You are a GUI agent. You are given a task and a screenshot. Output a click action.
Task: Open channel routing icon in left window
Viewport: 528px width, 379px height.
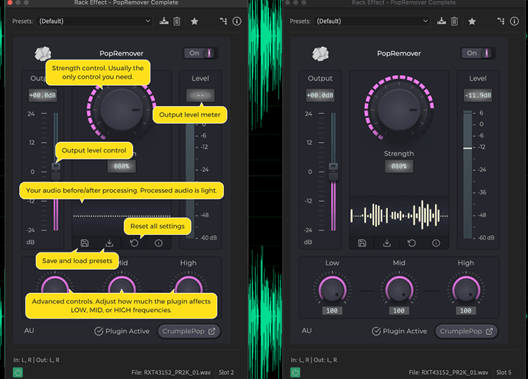[223, 21]
